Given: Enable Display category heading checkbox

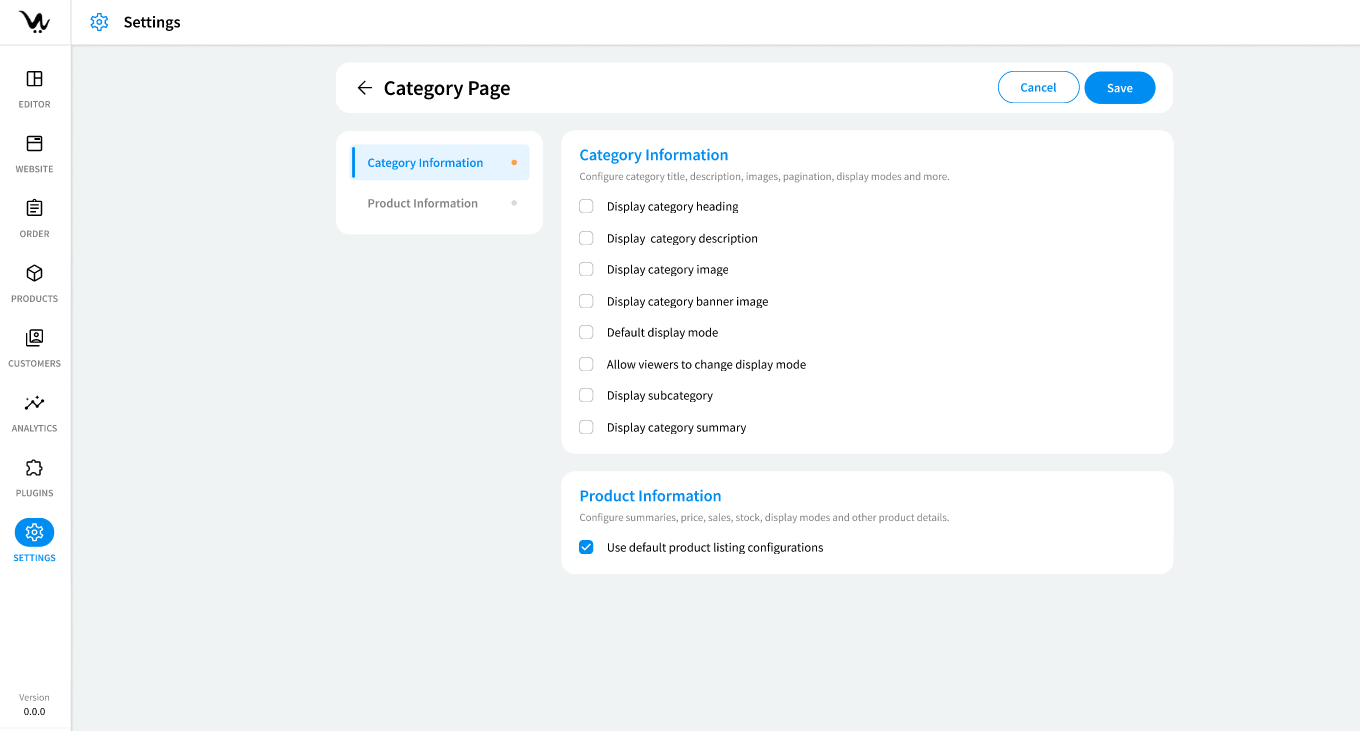Looking at the screenshot, I should (x=586, y=207).
